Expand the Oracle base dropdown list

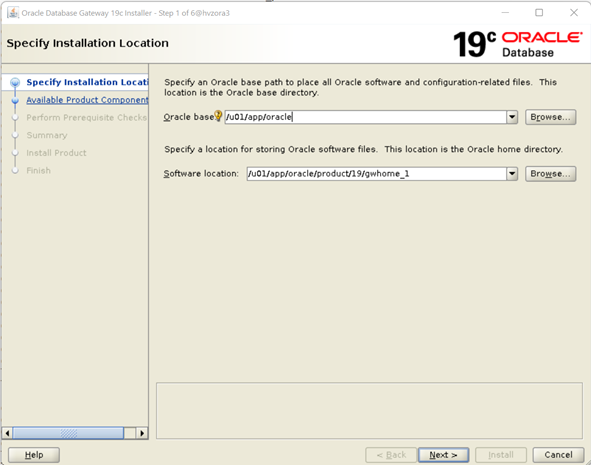pos(512,117)
